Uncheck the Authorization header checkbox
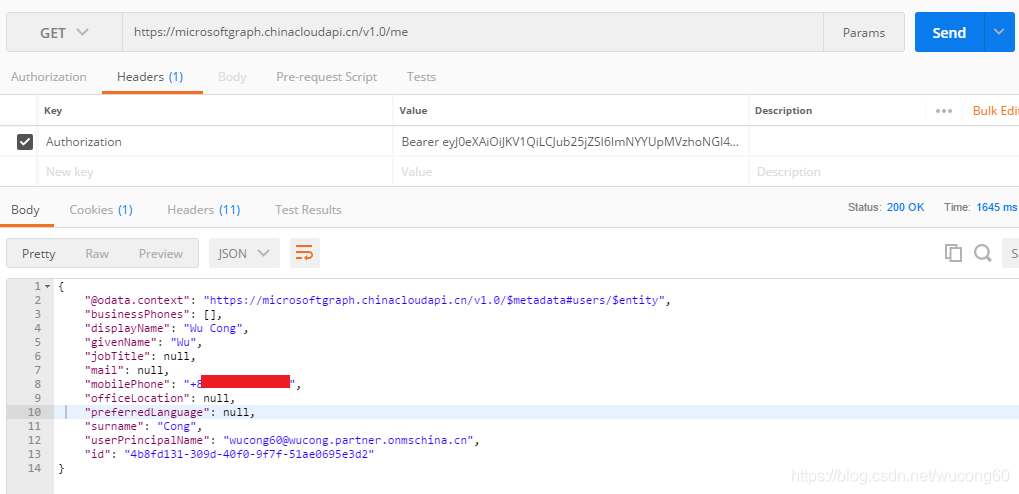 pyautogui.click(x=25, y=142)
